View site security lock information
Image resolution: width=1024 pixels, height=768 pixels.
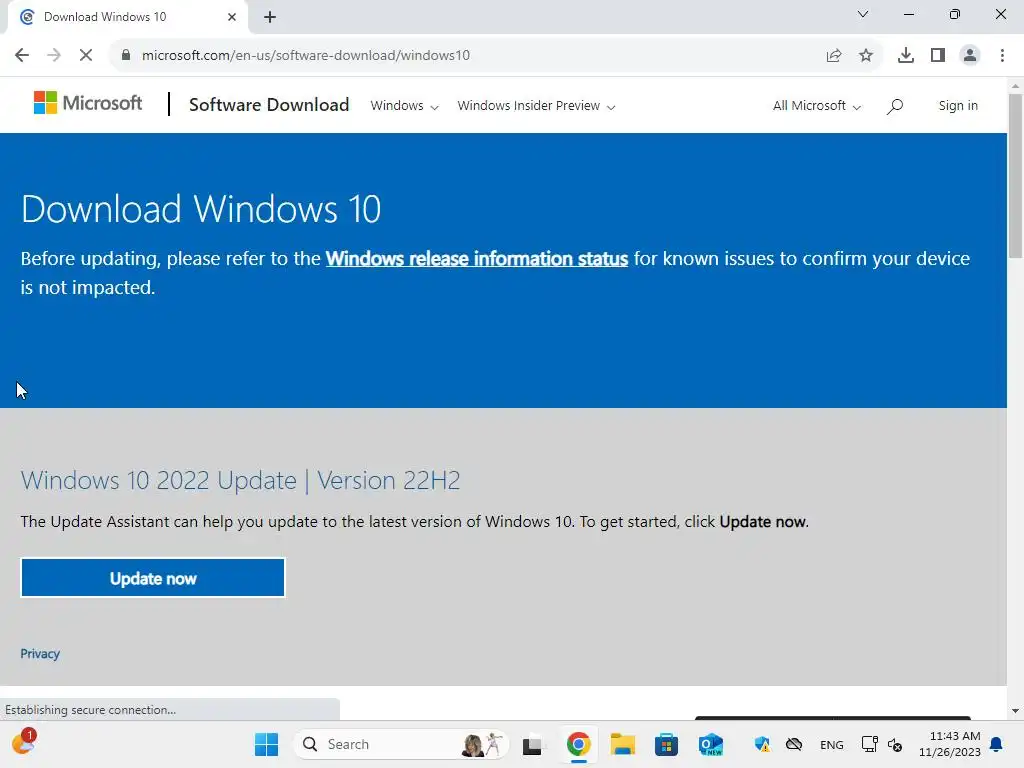point(126,55)
